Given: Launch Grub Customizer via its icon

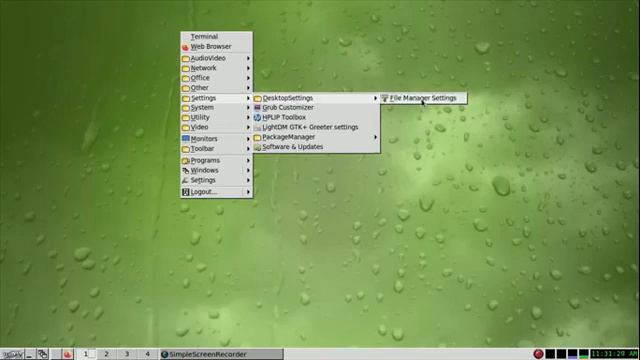Looking at the screenshot, I should point(257,107).
